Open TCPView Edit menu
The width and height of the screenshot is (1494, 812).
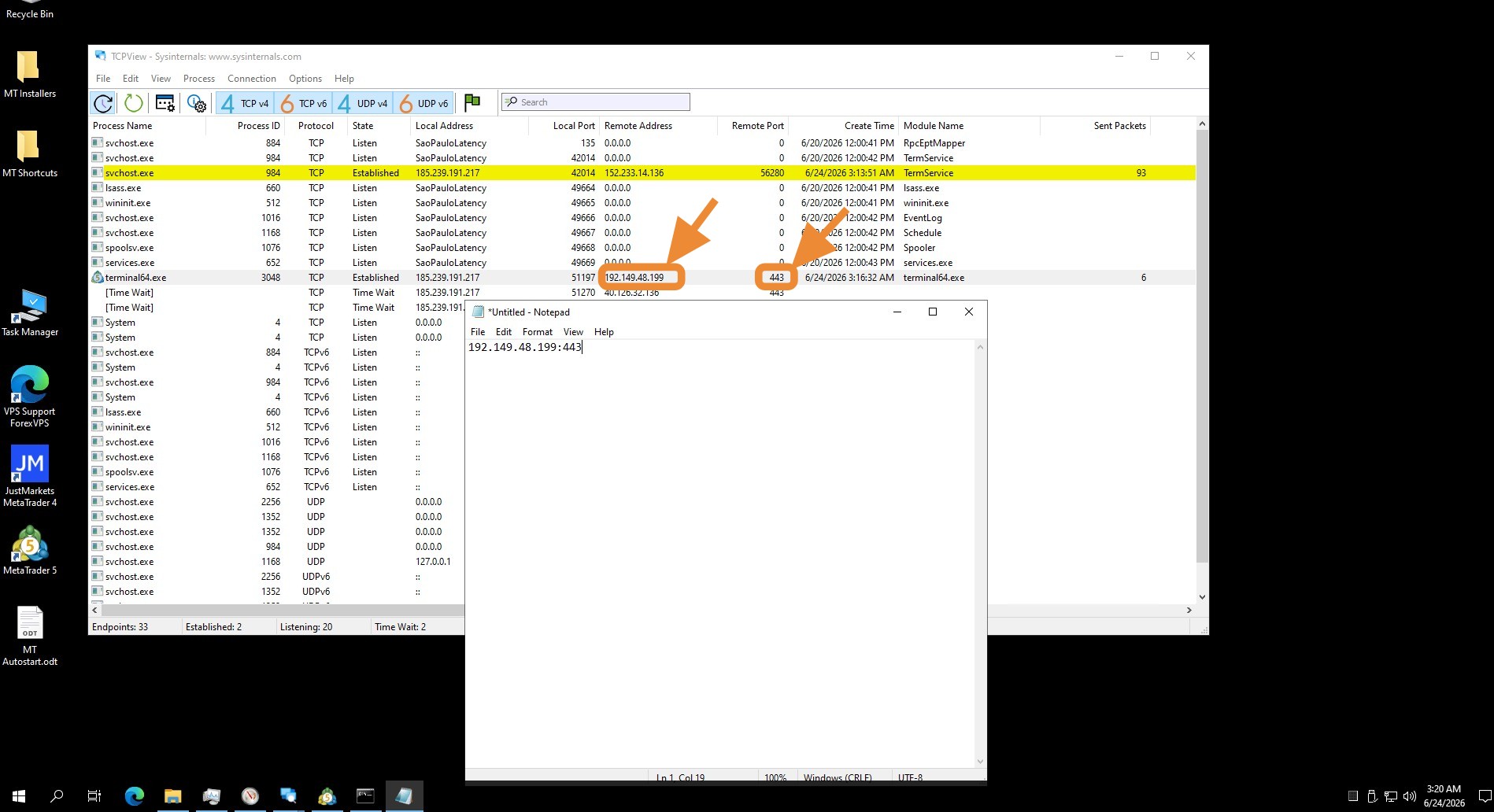pyautogui.click(x=131, y=79)
